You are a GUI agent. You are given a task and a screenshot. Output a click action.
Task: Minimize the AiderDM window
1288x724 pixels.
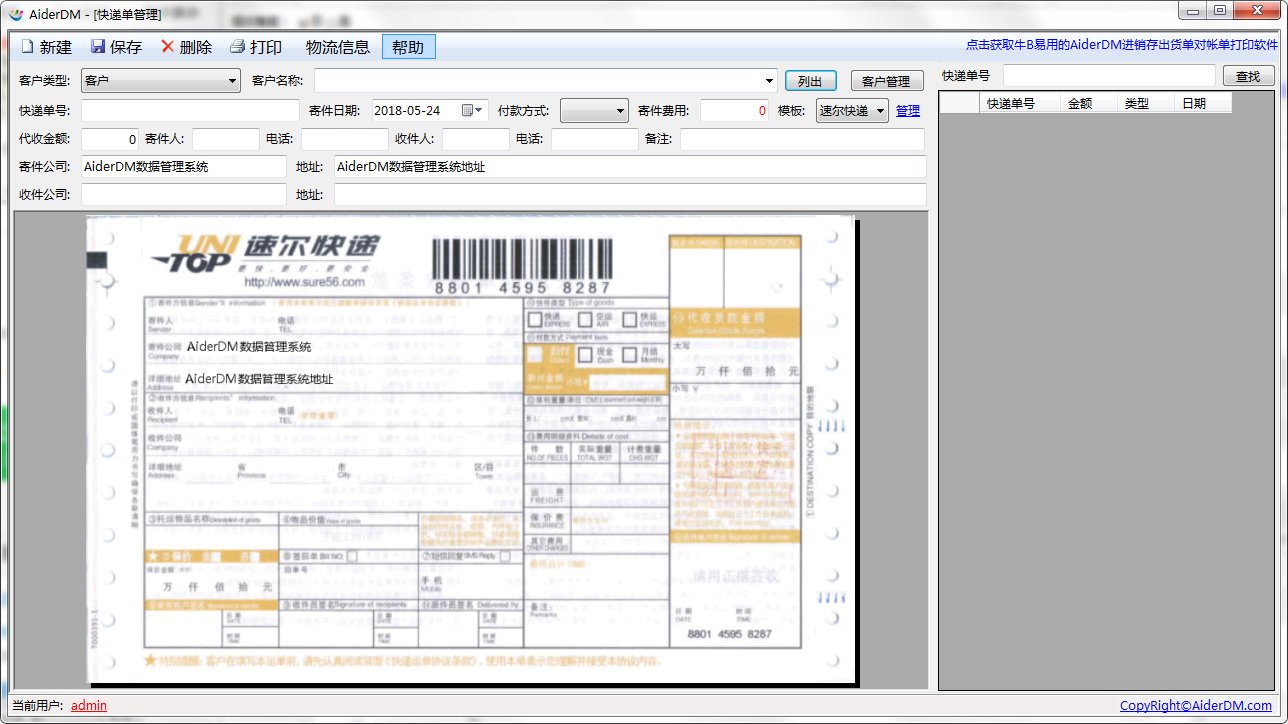point(1192,10)
